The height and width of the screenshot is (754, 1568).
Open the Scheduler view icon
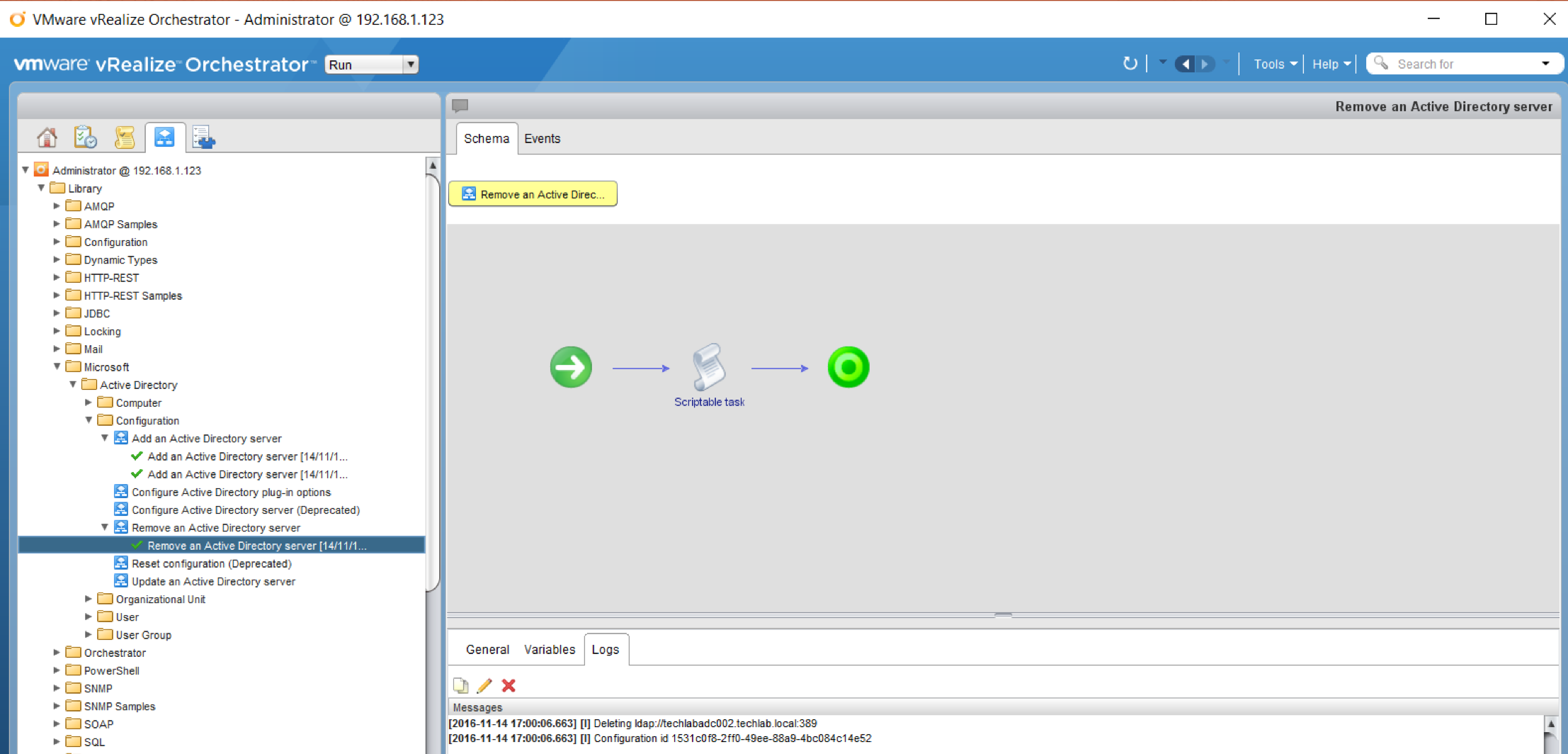[86, 137]
